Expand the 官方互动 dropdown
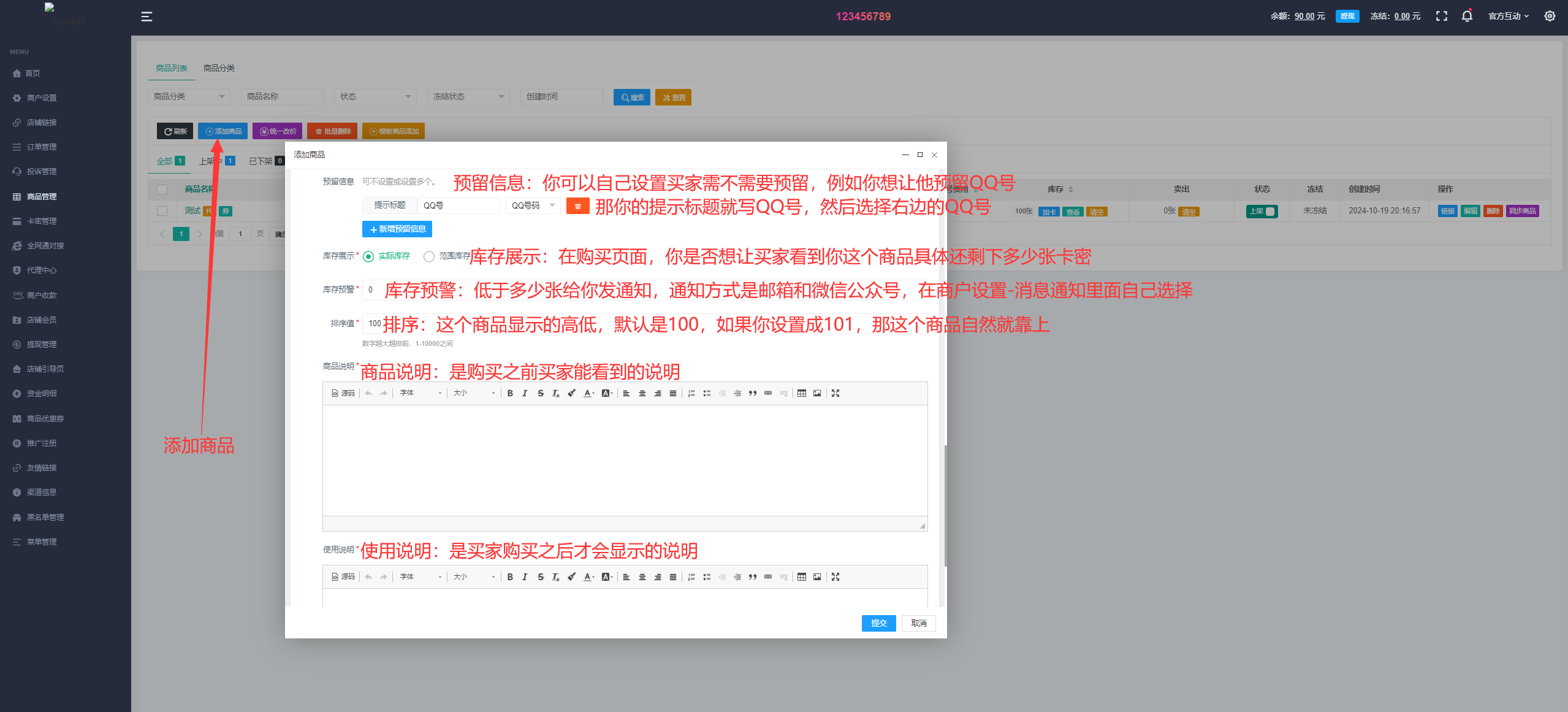 pos(1508,17)
